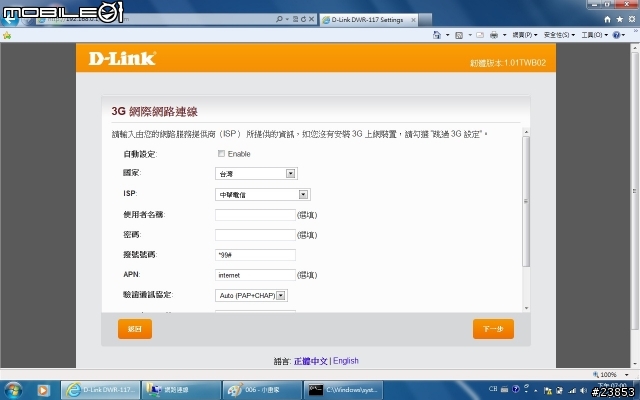Open the Print dropdown arrow
The width and height of the screenshot is (640, 400).
click(x=504, y=35)
